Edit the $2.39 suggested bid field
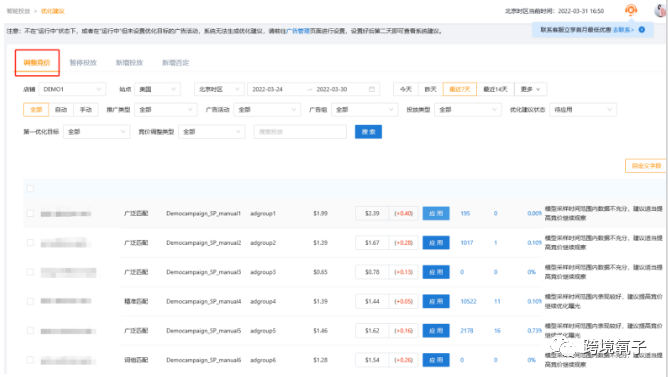This screenshot has height=377, width=668. pos(372,213)
